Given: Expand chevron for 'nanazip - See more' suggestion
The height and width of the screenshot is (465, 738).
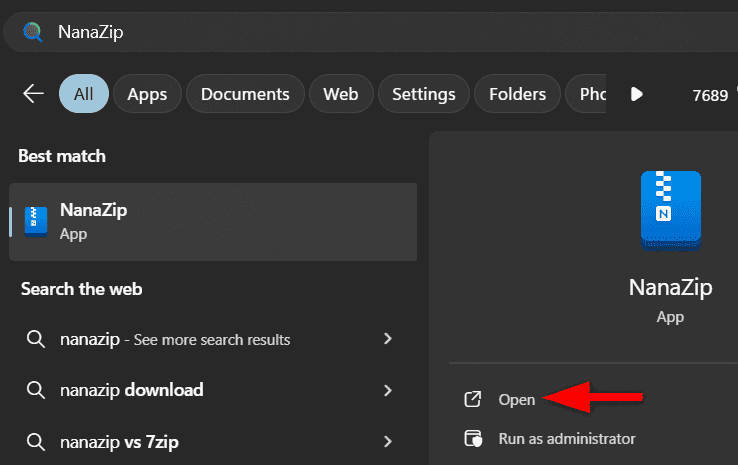Looking at the screenshot, I should (387, 338).
